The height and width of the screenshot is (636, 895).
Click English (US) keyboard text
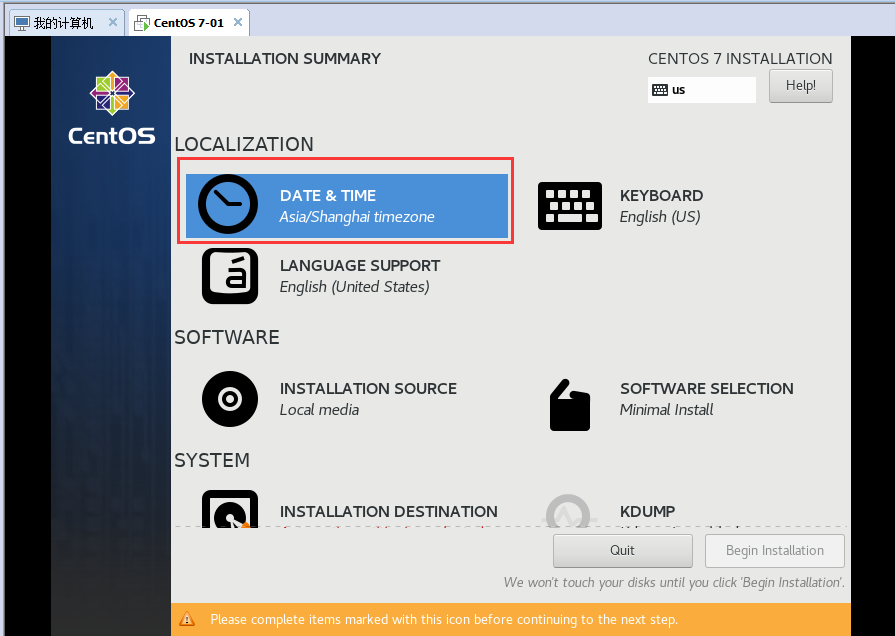pyautogui.click(x=660, y=217)
